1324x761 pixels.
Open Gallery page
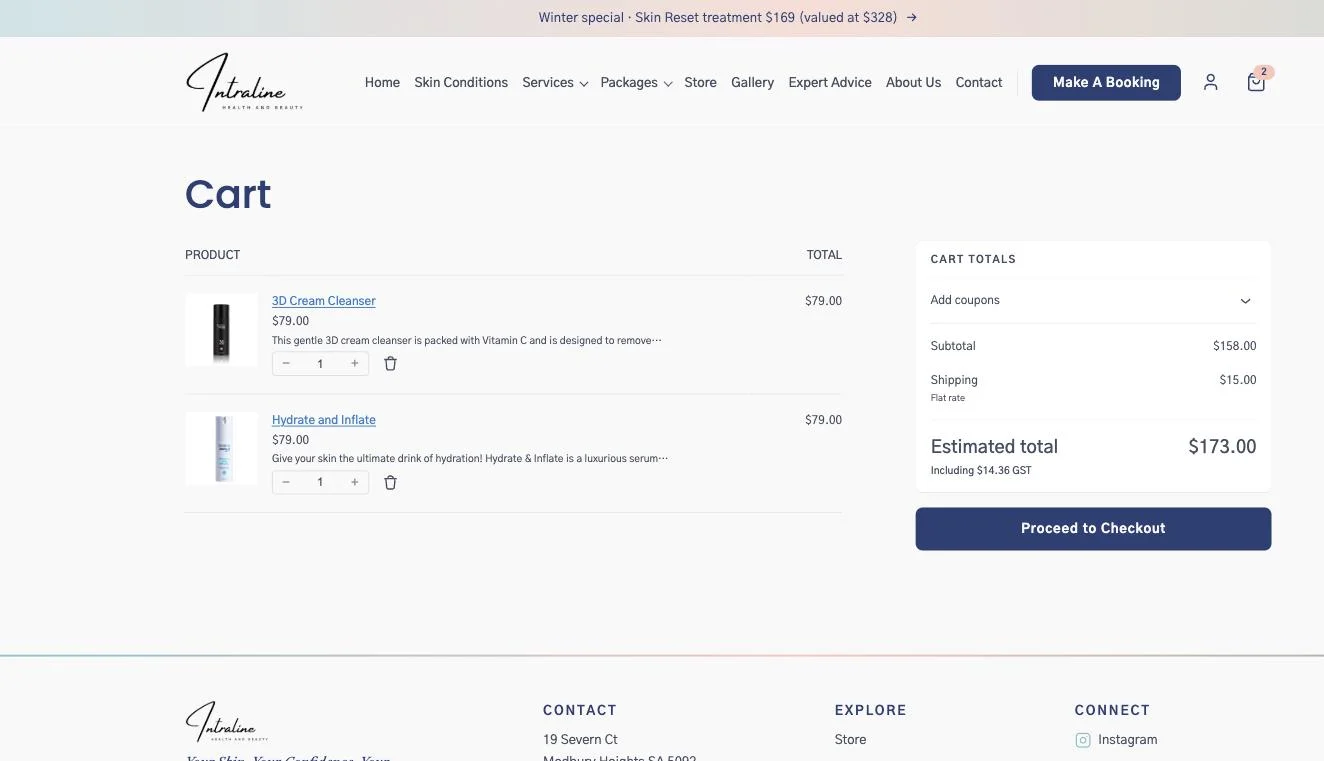click(752, 82)
